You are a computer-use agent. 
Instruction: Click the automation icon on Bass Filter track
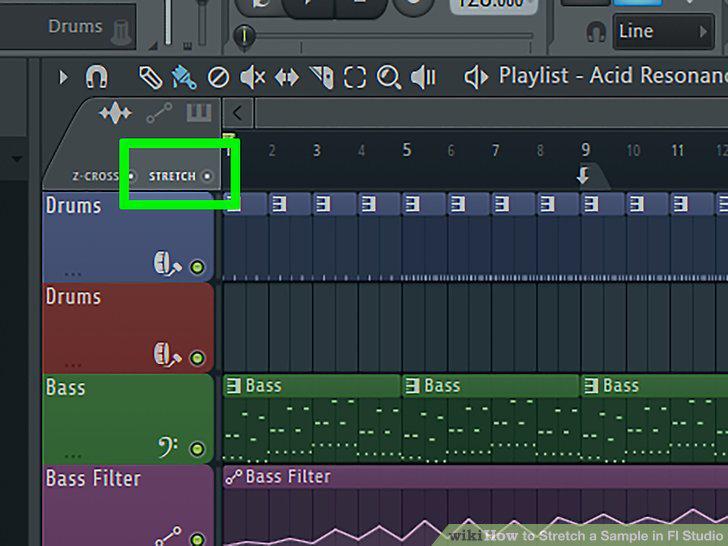(x=168, y=536)
